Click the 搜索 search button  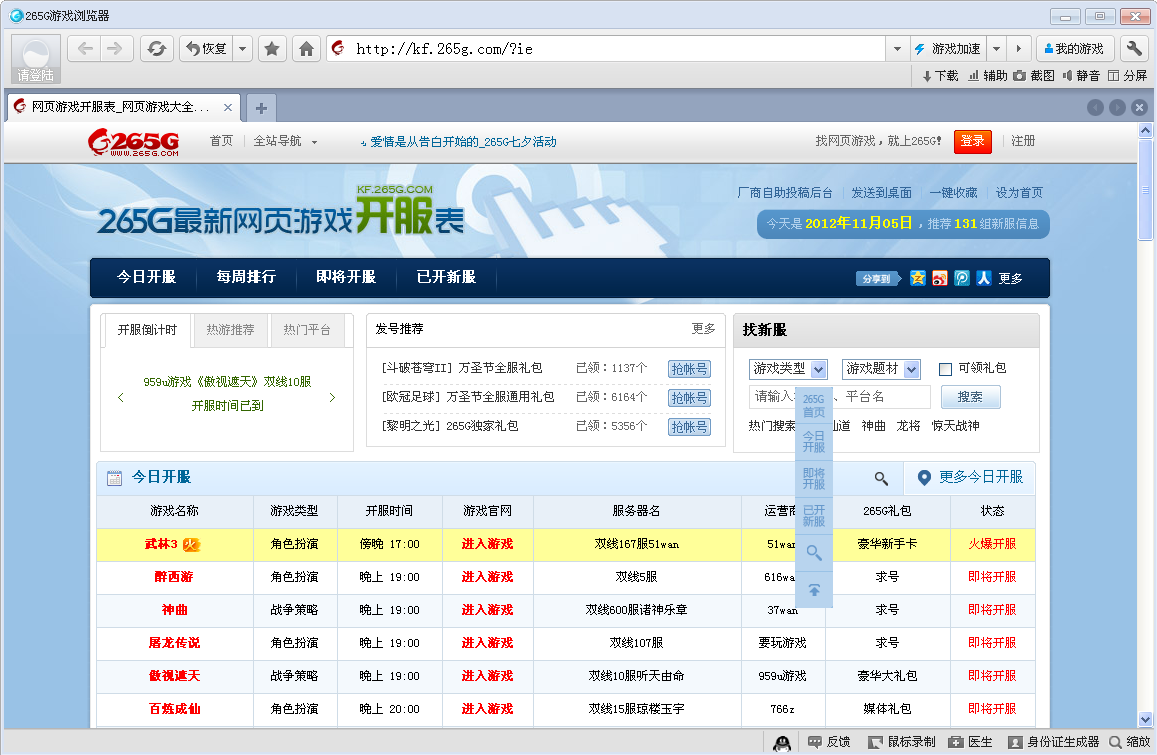click(970, 397)
